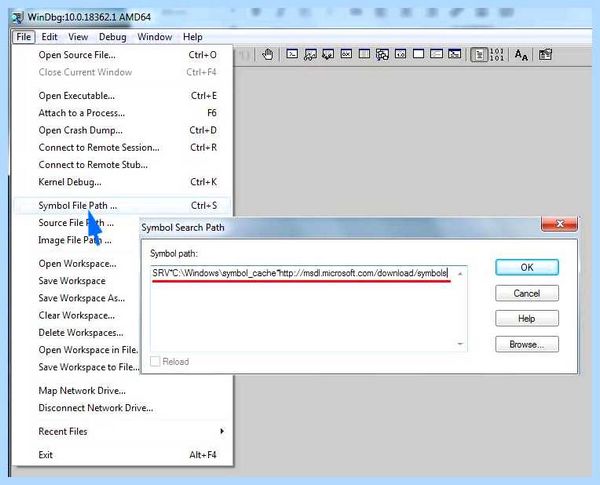Open the Command Browser toolbar icon
The height and width of the screenshot is (485, 600).
[x=455, y=54]
